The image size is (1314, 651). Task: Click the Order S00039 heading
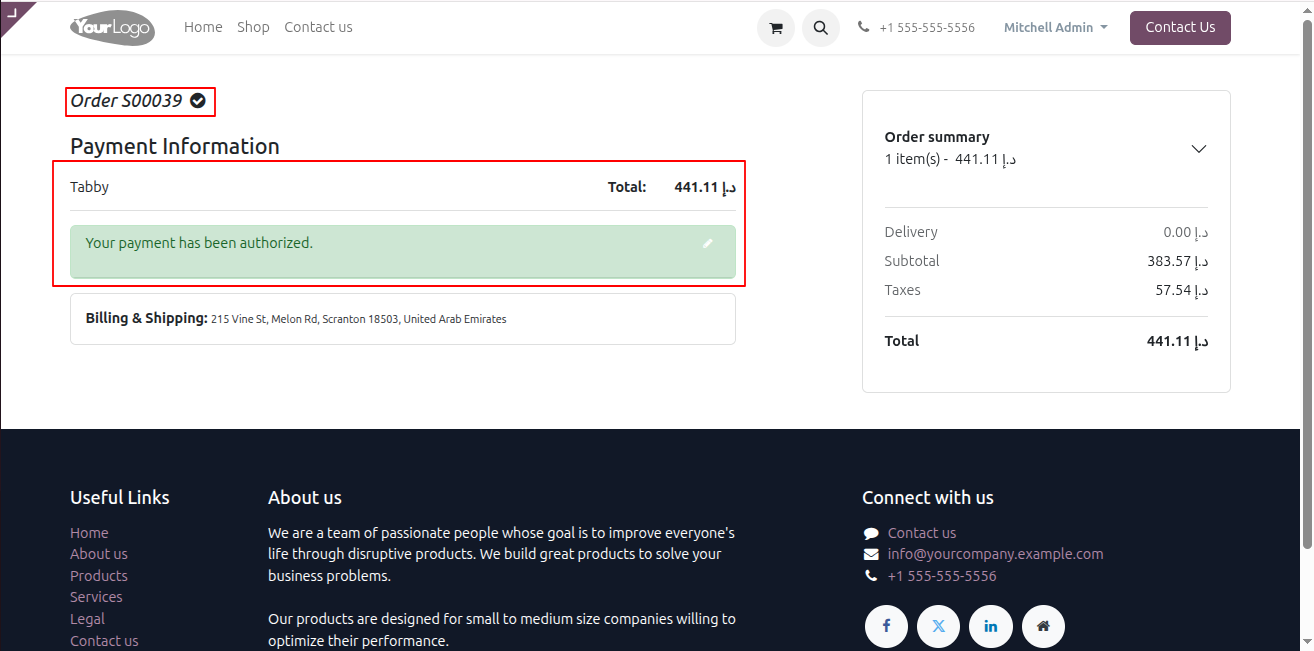pyautogui.click(x=126, y=101)
